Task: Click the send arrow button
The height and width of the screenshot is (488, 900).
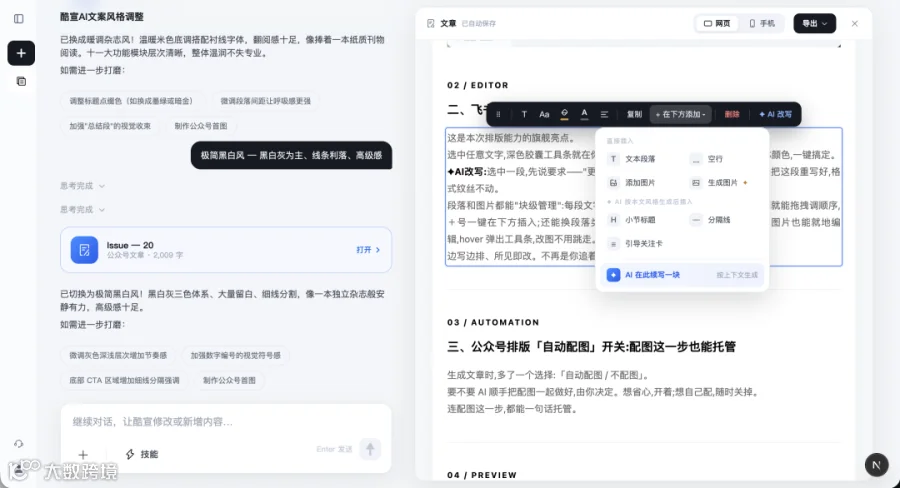Action: tap(370, 449)
